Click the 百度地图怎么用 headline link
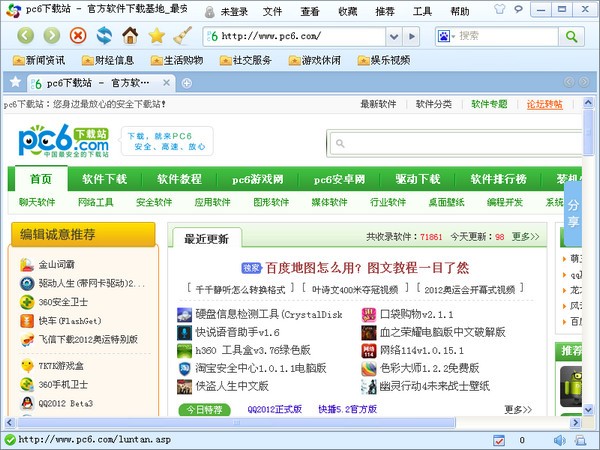This screenshot has width=600, height=450. pyautogui.click(x=367, y=268)
